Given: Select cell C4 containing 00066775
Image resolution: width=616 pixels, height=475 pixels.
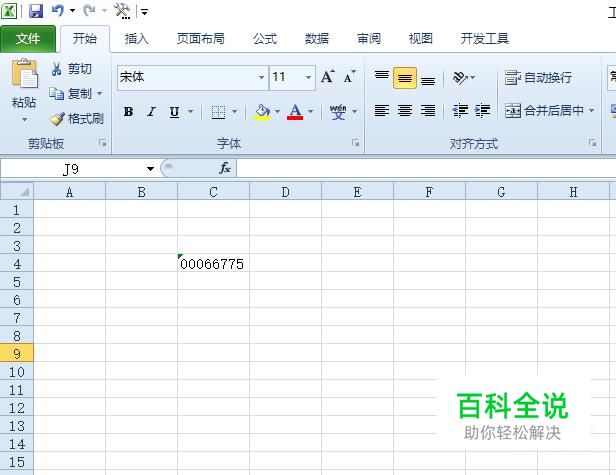Looking at the screenshot, I should tap(213, 262).
